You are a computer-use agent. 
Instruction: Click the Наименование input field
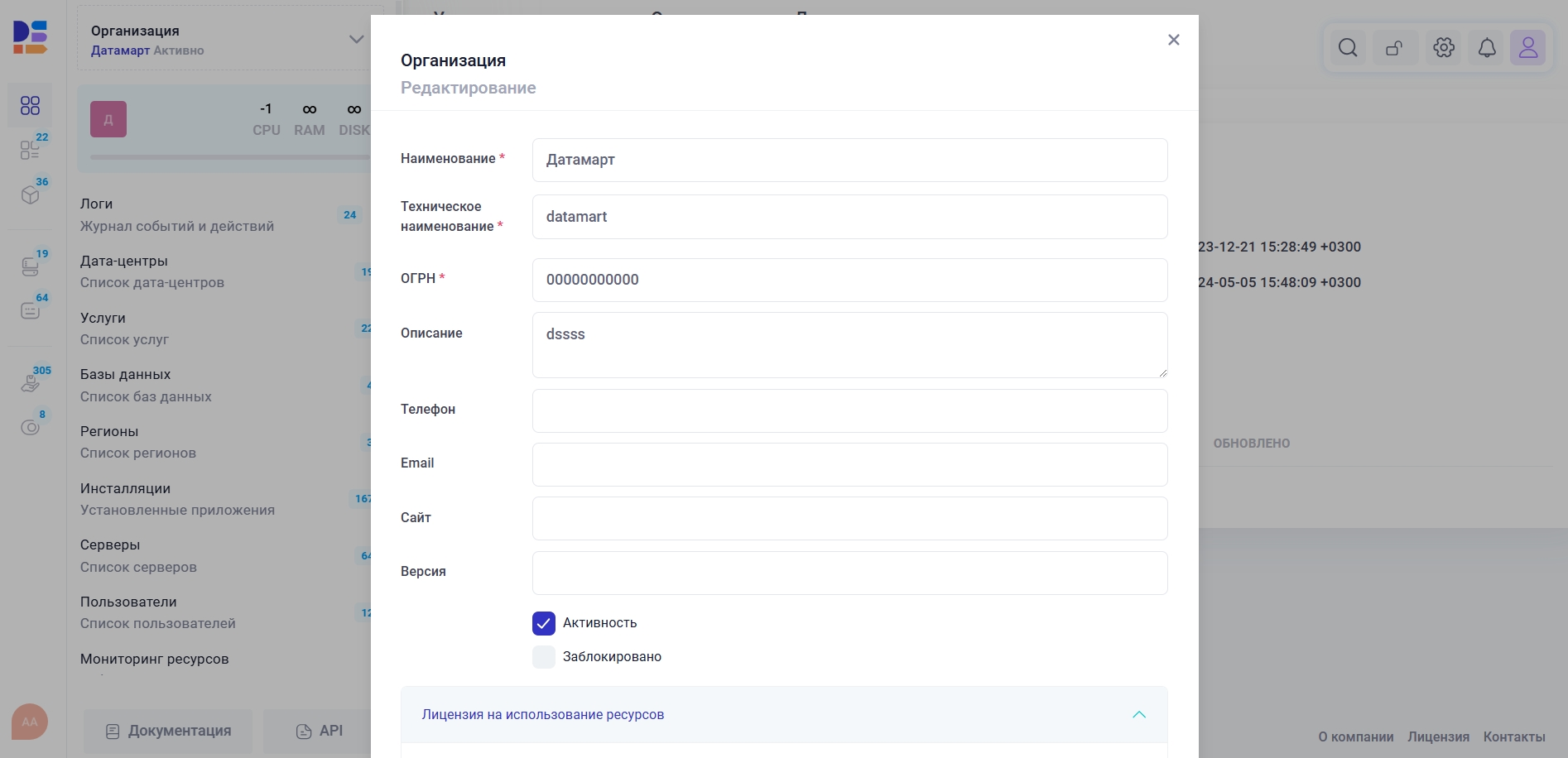tap(849, 160)
